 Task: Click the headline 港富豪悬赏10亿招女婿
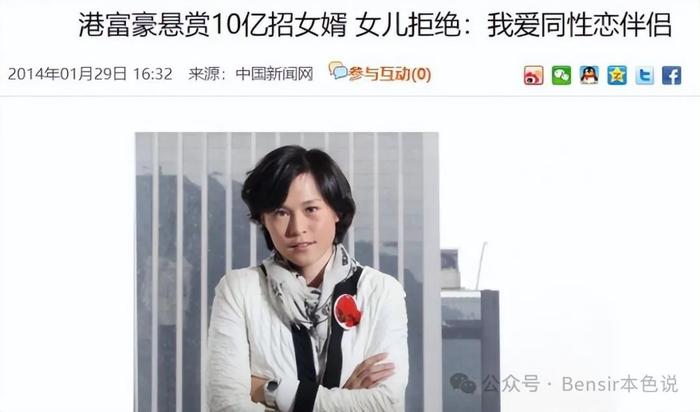click(x=212, y=25)
